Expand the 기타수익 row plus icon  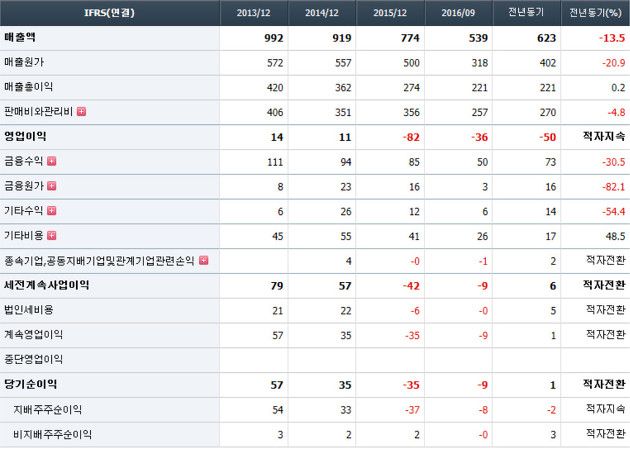(51, 210)
